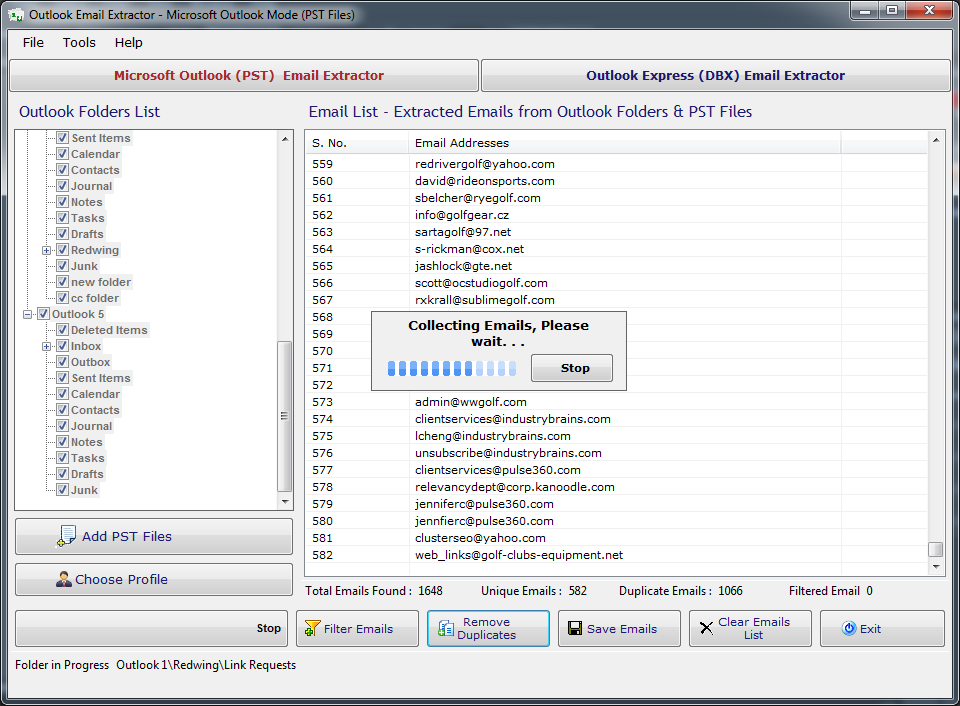The height and width of the screenshot is (706, 960).
Task: Select the scott@ocstudiogolf.com row
Action: point(617,283)
